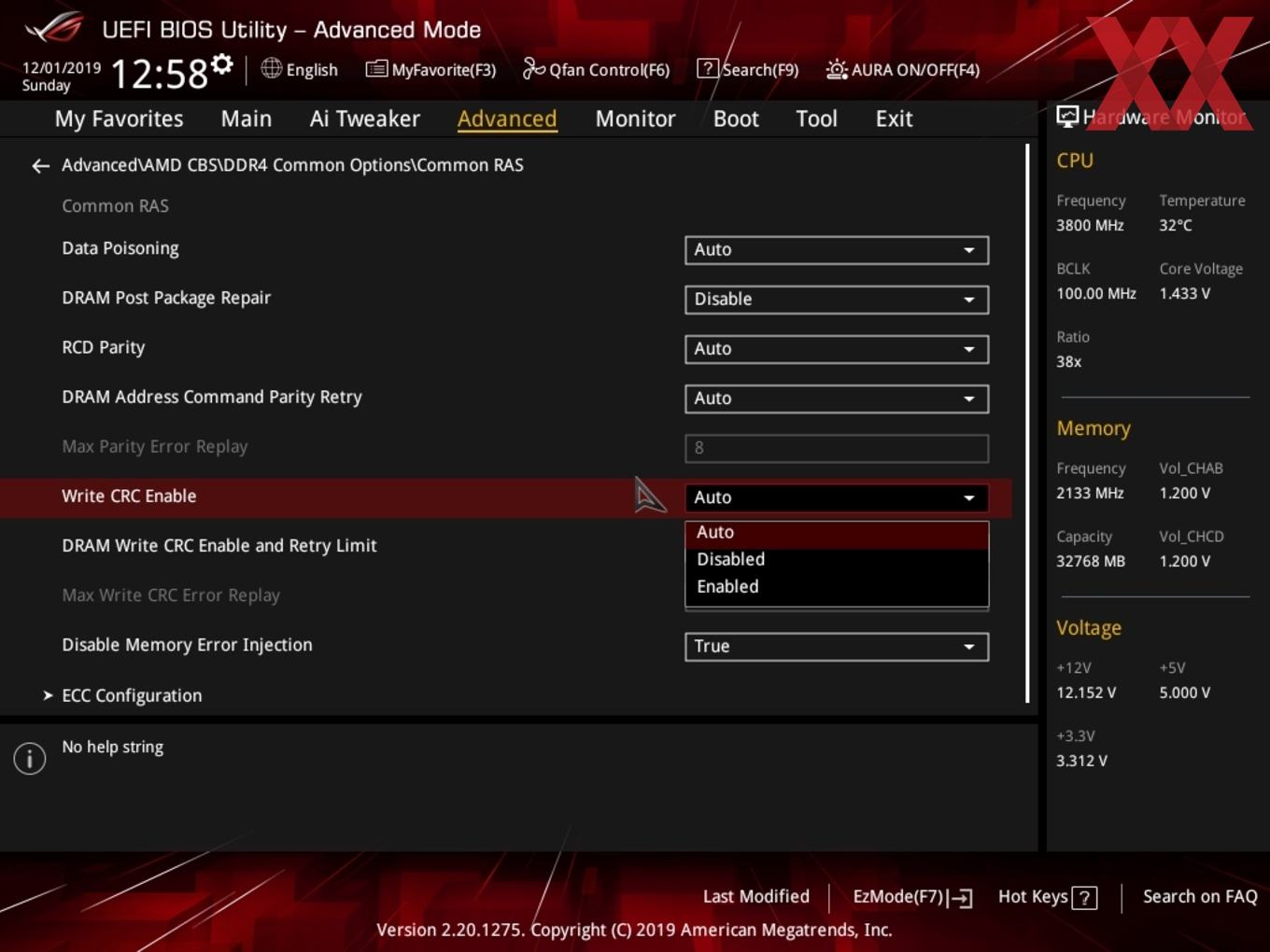This screenshot has height=952, width=1270.
Task: Collapse the Write CRC Enable dropdown
Action: click(837, 497)
